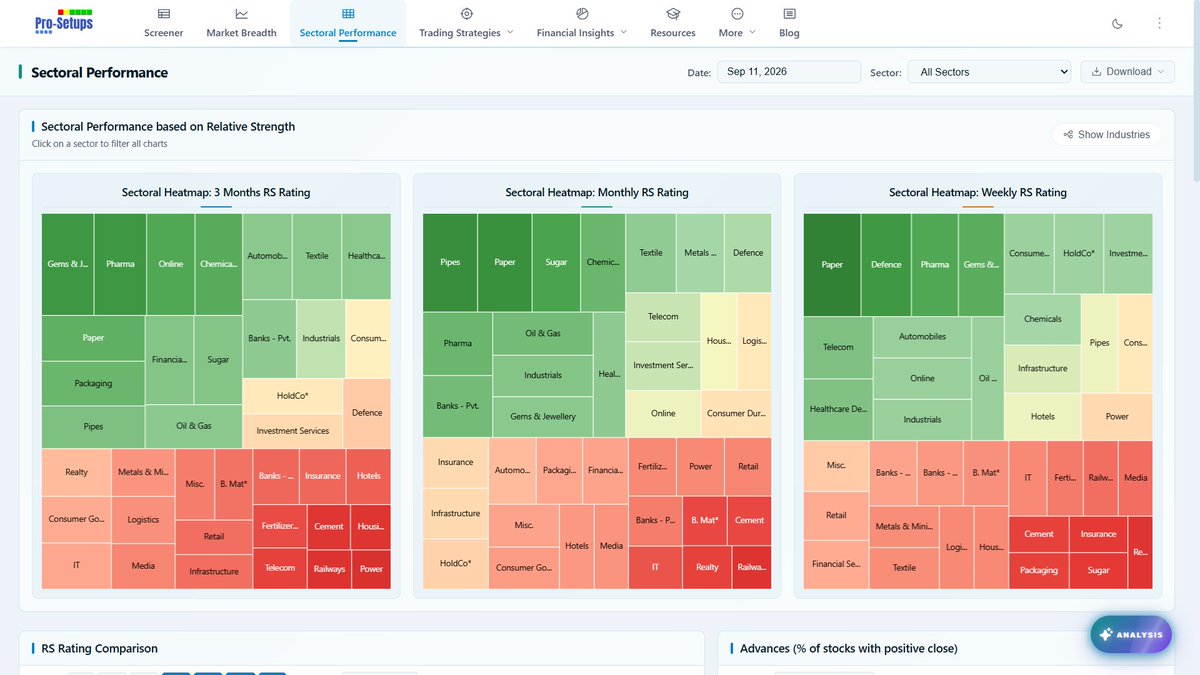Image resolution: width=1200 pixels, height=675 pixels.
Task: Click Pharma cell in 3 Months heatmap
Action: pos(120,264)
